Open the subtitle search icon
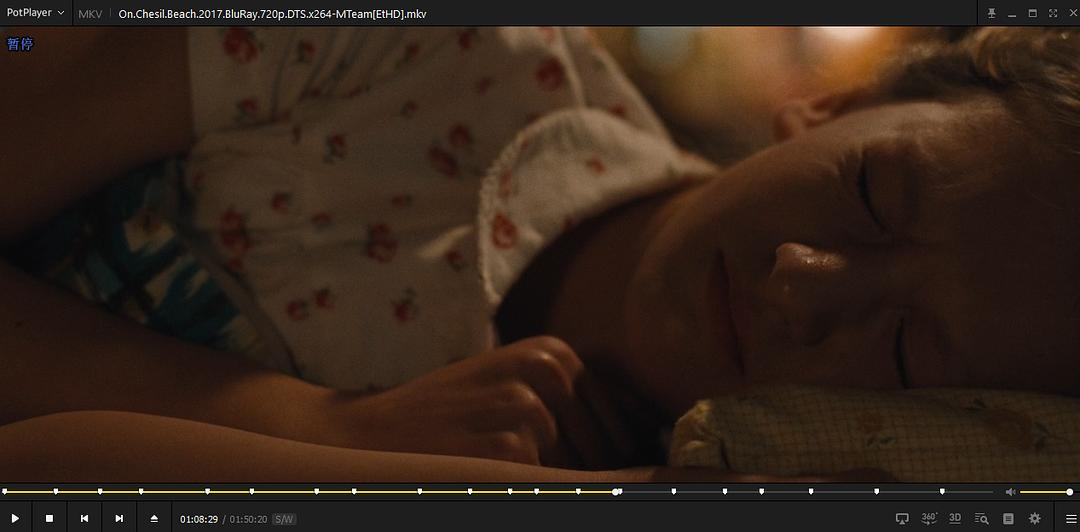1080x532 pixels. [982, 518]
